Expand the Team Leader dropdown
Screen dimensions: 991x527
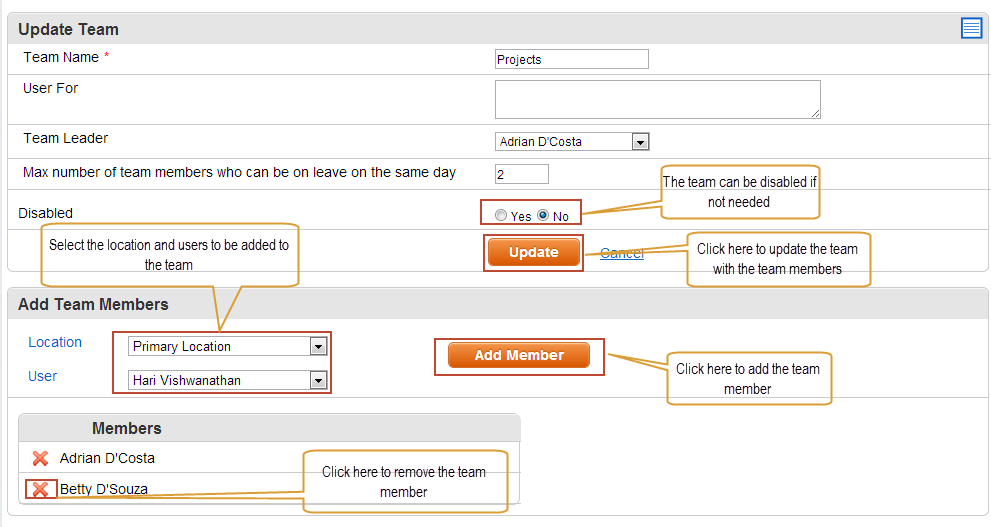click(x=572, y=142)
